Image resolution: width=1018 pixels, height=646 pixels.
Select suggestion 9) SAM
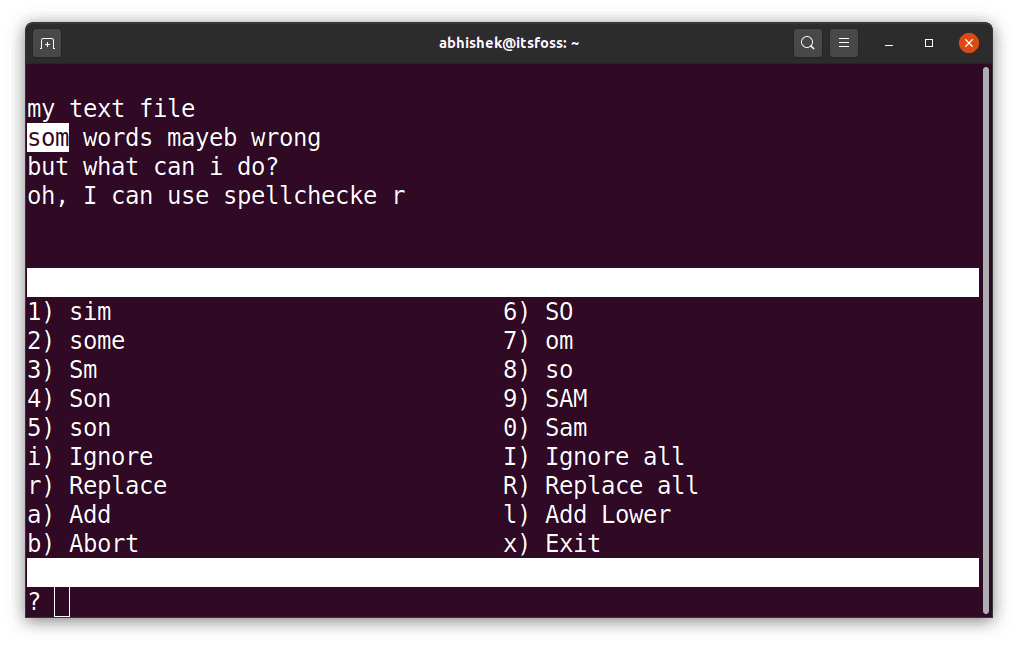coord(546,398)
